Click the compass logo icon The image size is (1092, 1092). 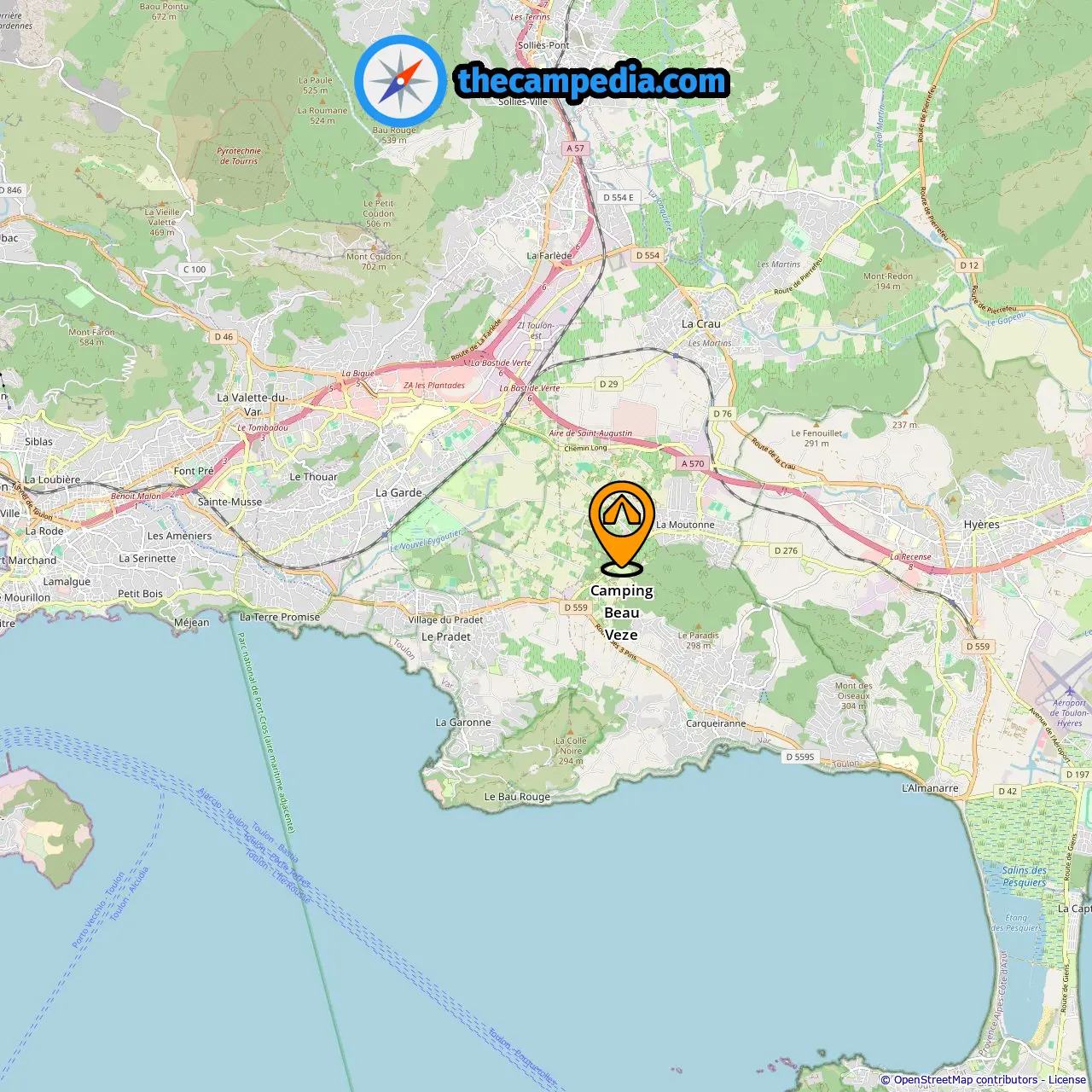coord(400,80)
